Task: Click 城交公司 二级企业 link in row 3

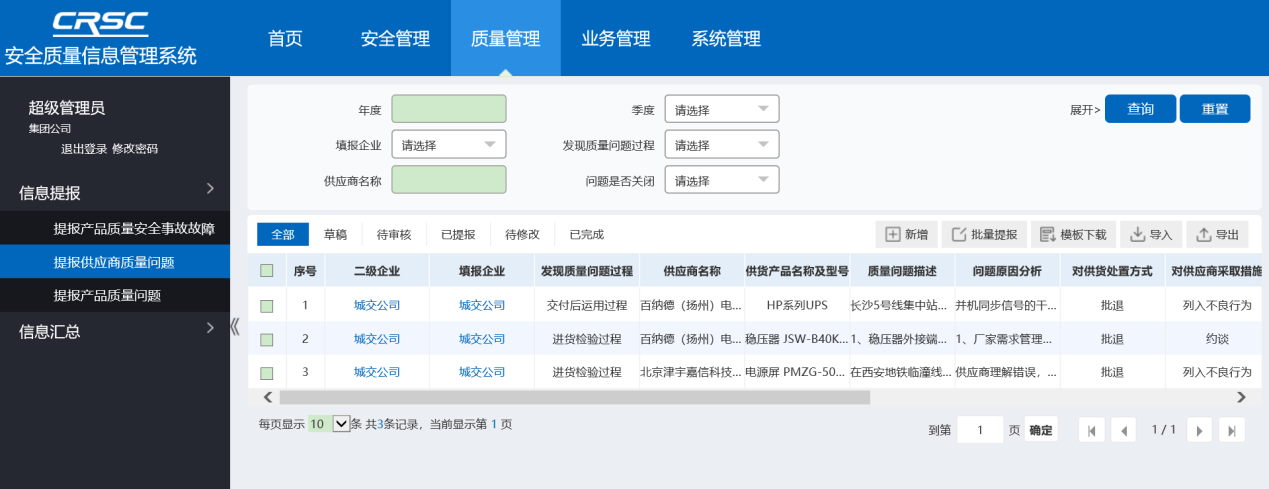Action: pos(377,373)
